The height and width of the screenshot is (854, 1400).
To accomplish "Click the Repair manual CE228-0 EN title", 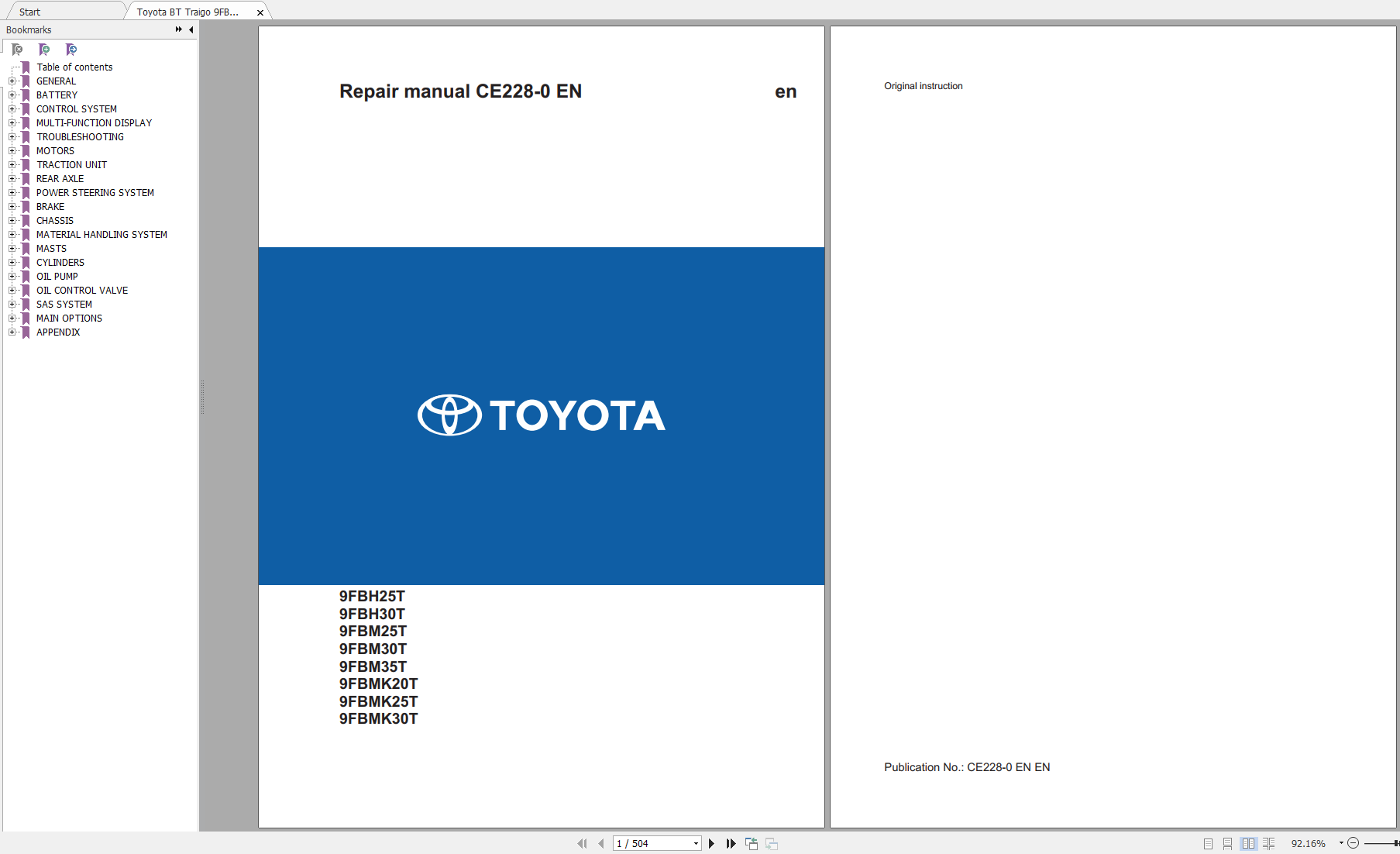I will pyautogui.click(x=460, y=91).
